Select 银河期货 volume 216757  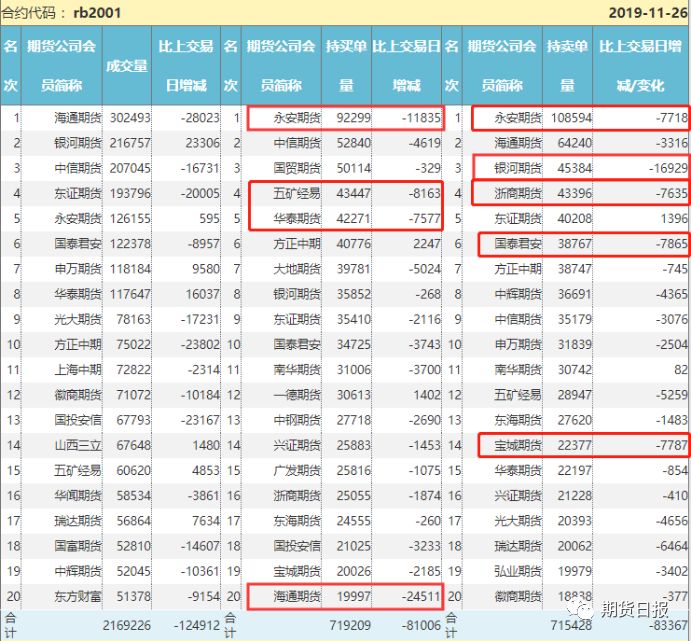tap(130, 143)
